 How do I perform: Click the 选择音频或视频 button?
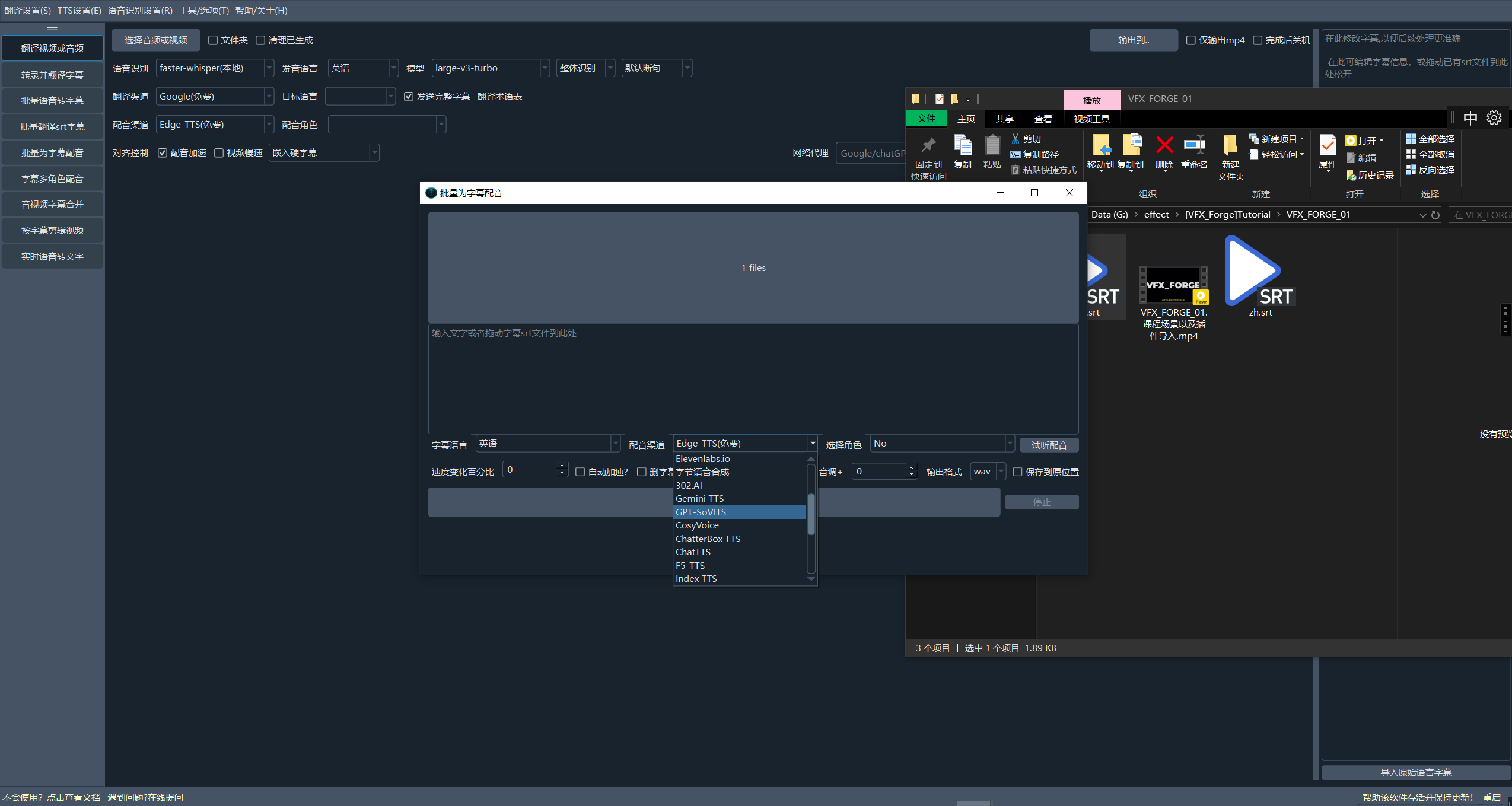155,40
